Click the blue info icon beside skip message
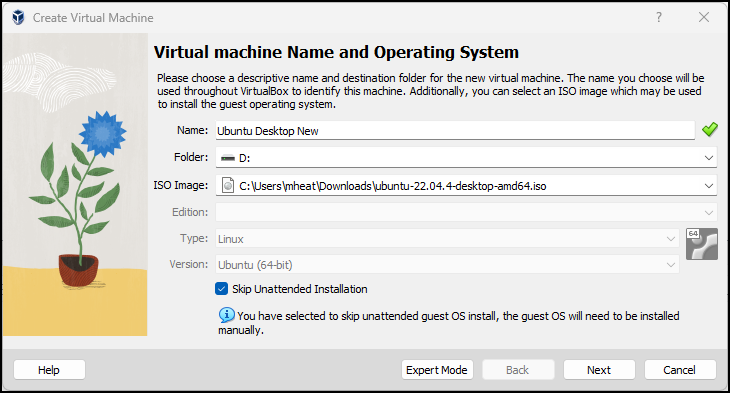This screenshot has height=393, width=730. point(227,315)
